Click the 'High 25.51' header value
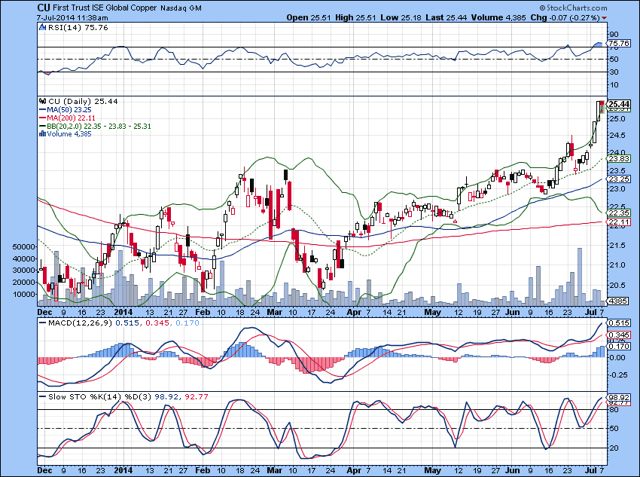The width and height of the screenshot is (640, 477). coord(355,18)
